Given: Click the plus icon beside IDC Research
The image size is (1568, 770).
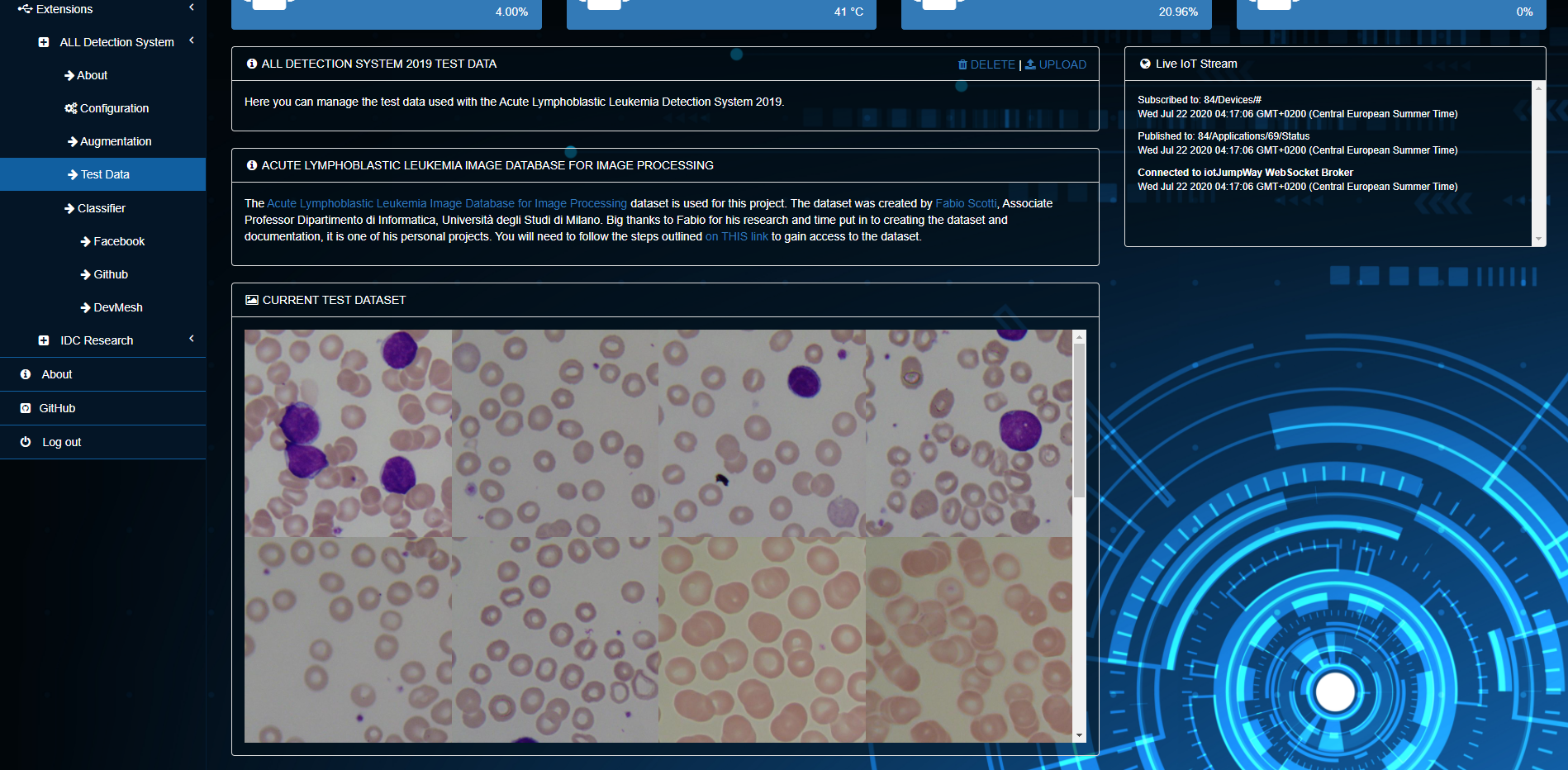Looking at the screenshot, I should [44, 340].
